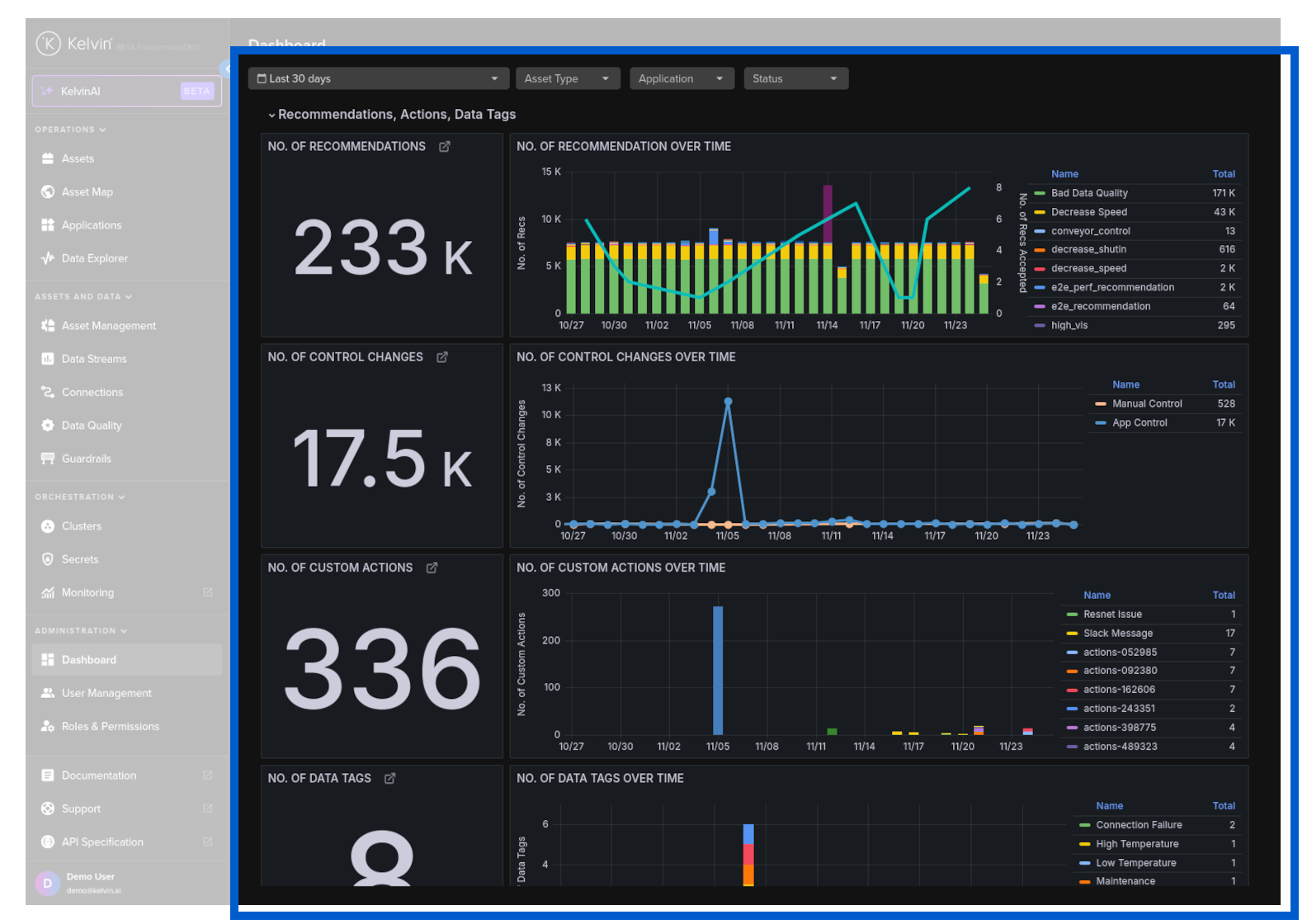1307x924 pixels.
Task: Open the KelvinAI beta button
Action: 127,91
